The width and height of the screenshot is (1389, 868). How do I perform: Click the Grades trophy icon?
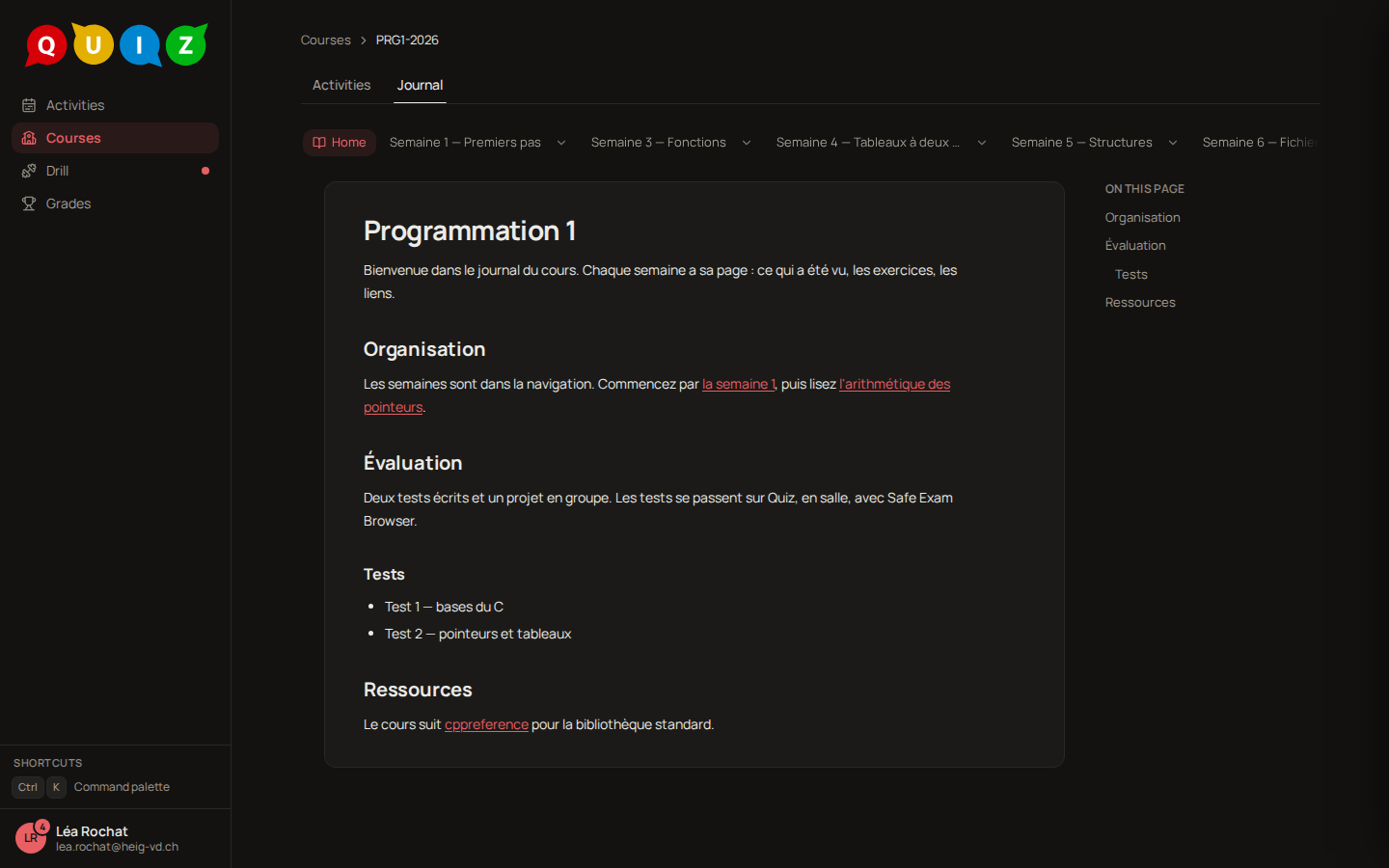29,203
